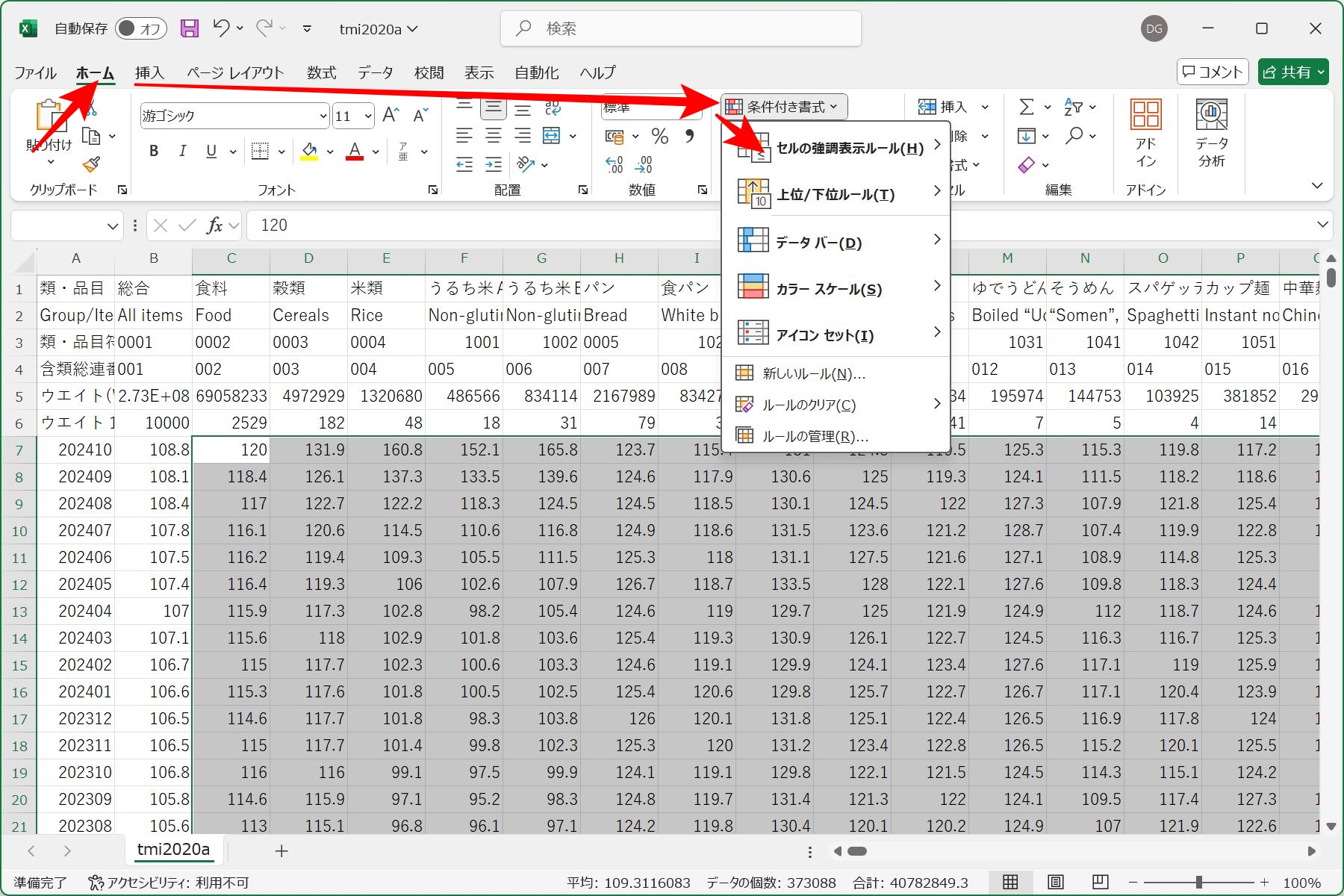Open the 共有 share dropdown button

1293,72
